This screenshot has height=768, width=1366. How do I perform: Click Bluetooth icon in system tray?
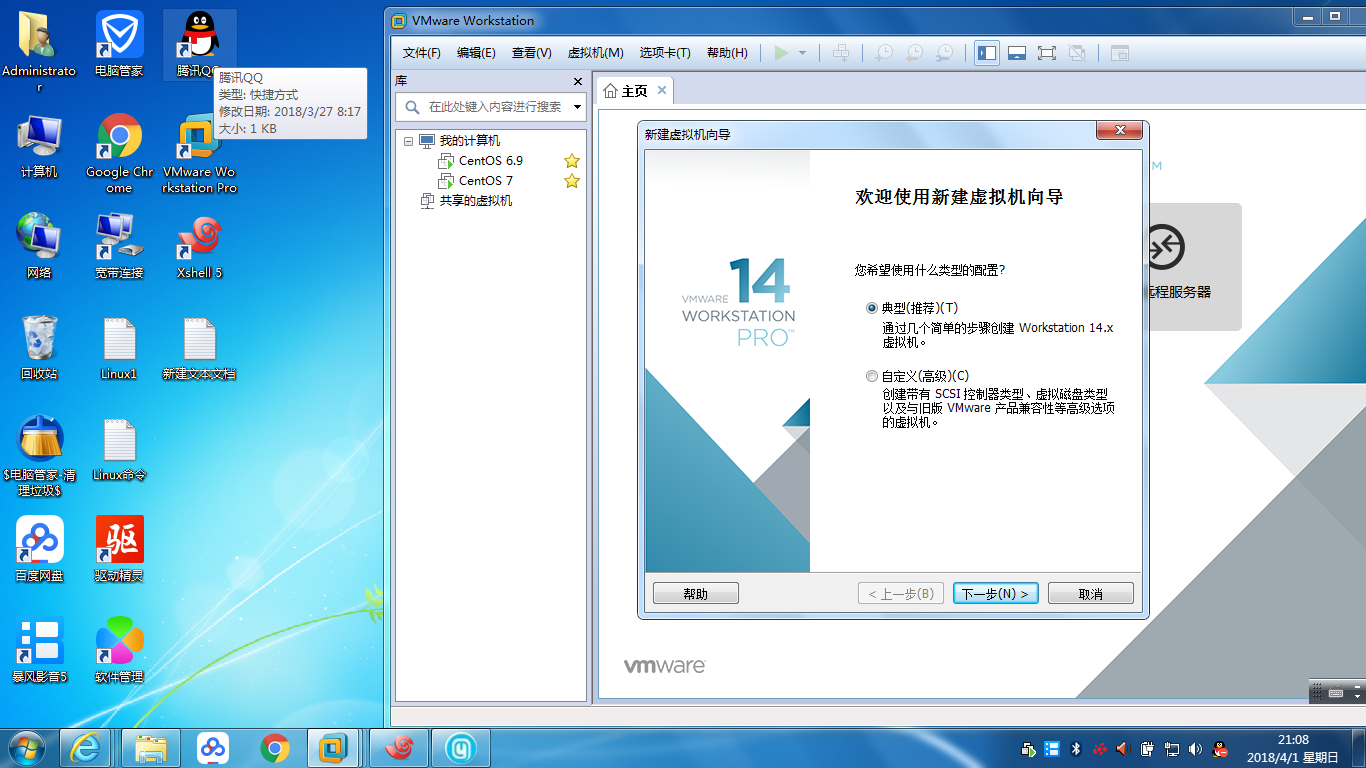point(1077,748)
